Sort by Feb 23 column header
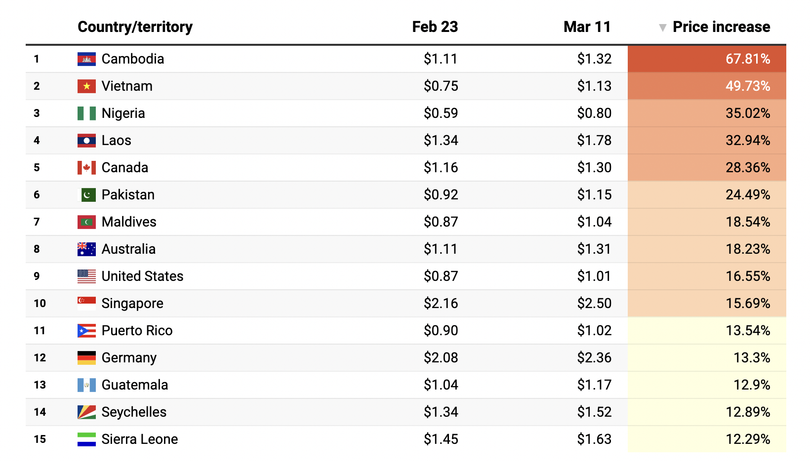This screenshot has height=461, width=810. pyautogui.click(x=435, y=27)
